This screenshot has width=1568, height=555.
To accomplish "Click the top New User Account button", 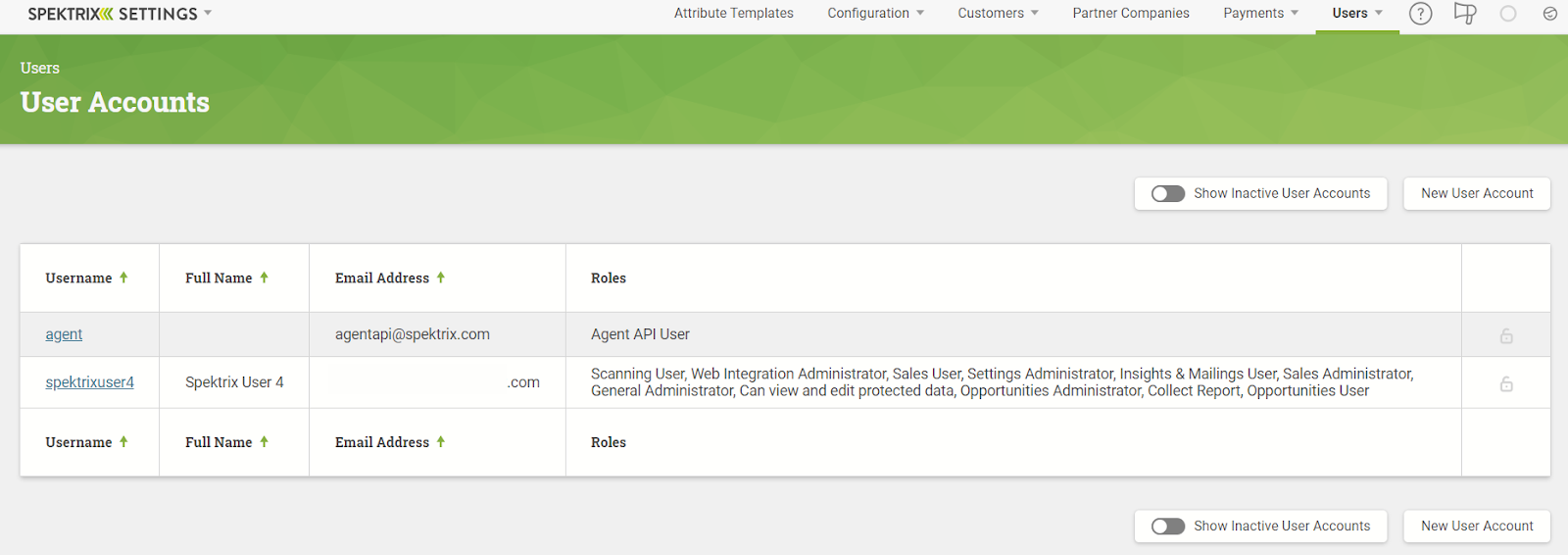I will coord(1477,193).
